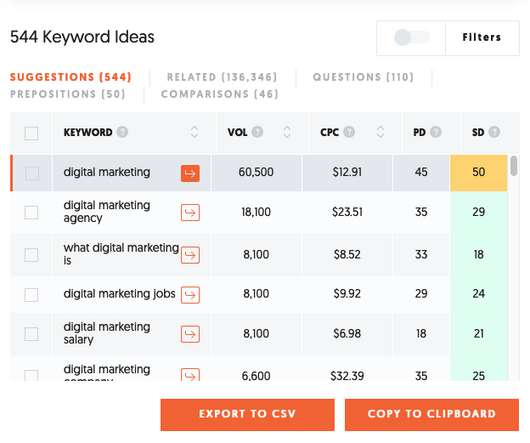Open arrow icon beside what digital marketing is
This screenshot has width=530, height=443.
[x=190, y=255]
